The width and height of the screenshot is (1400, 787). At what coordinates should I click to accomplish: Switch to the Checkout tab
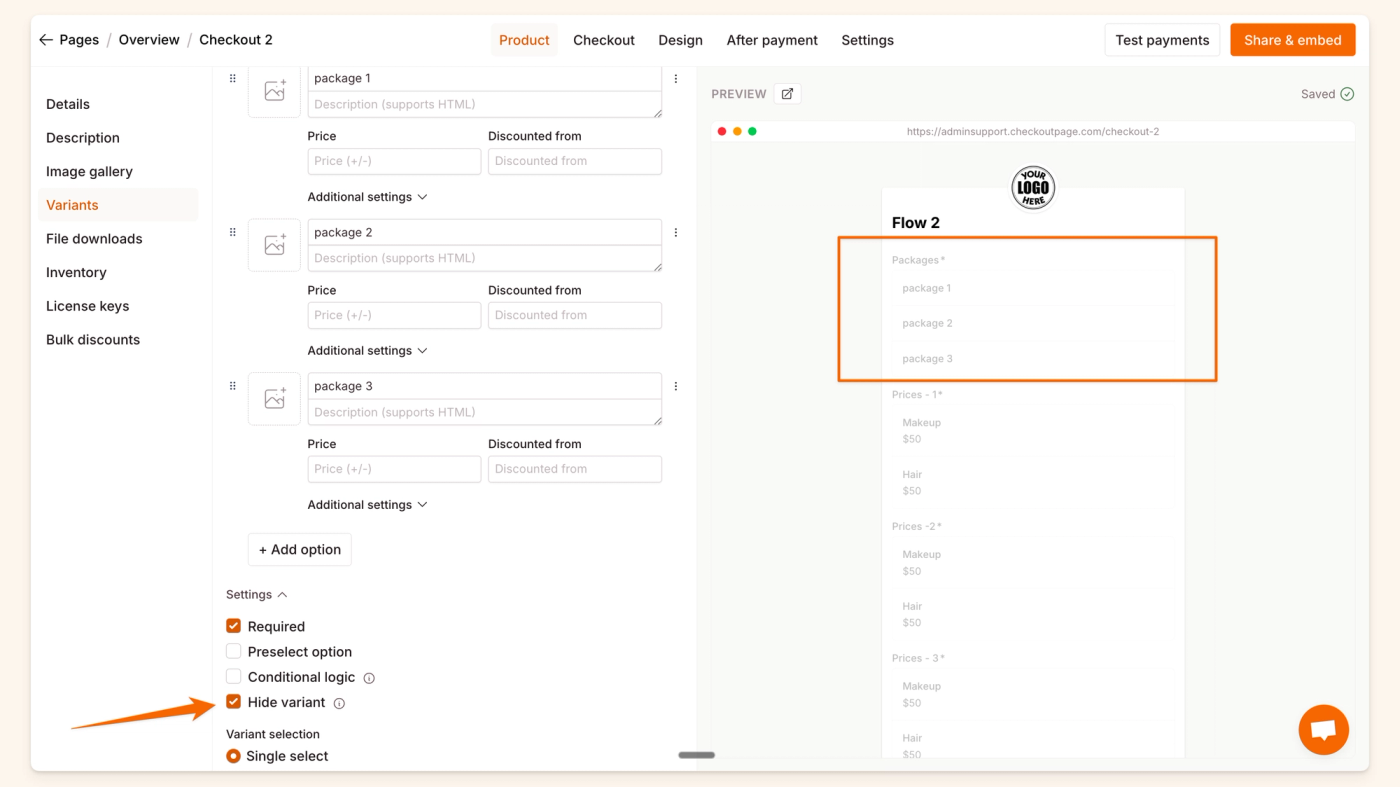pos(604,40)
